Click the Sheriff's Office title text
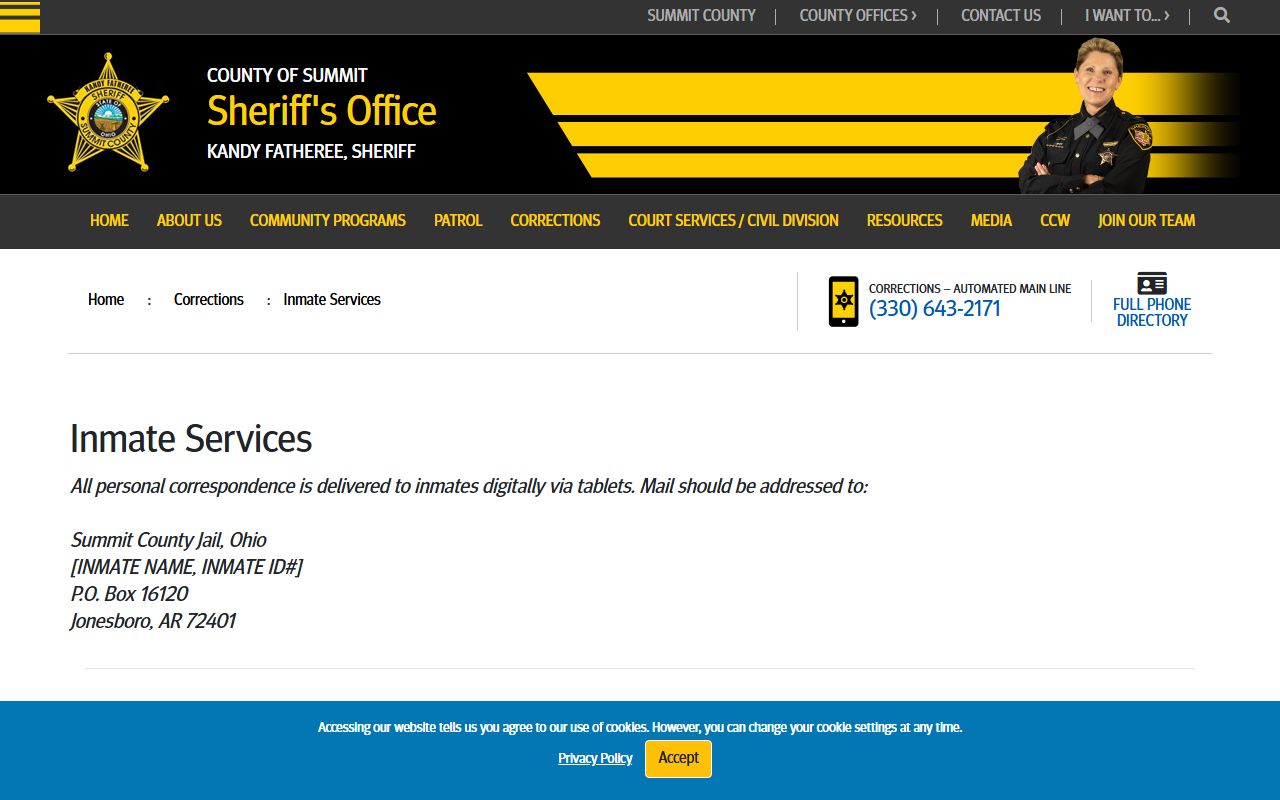This screenshot has width=1280, height=800. click(322, 111)
